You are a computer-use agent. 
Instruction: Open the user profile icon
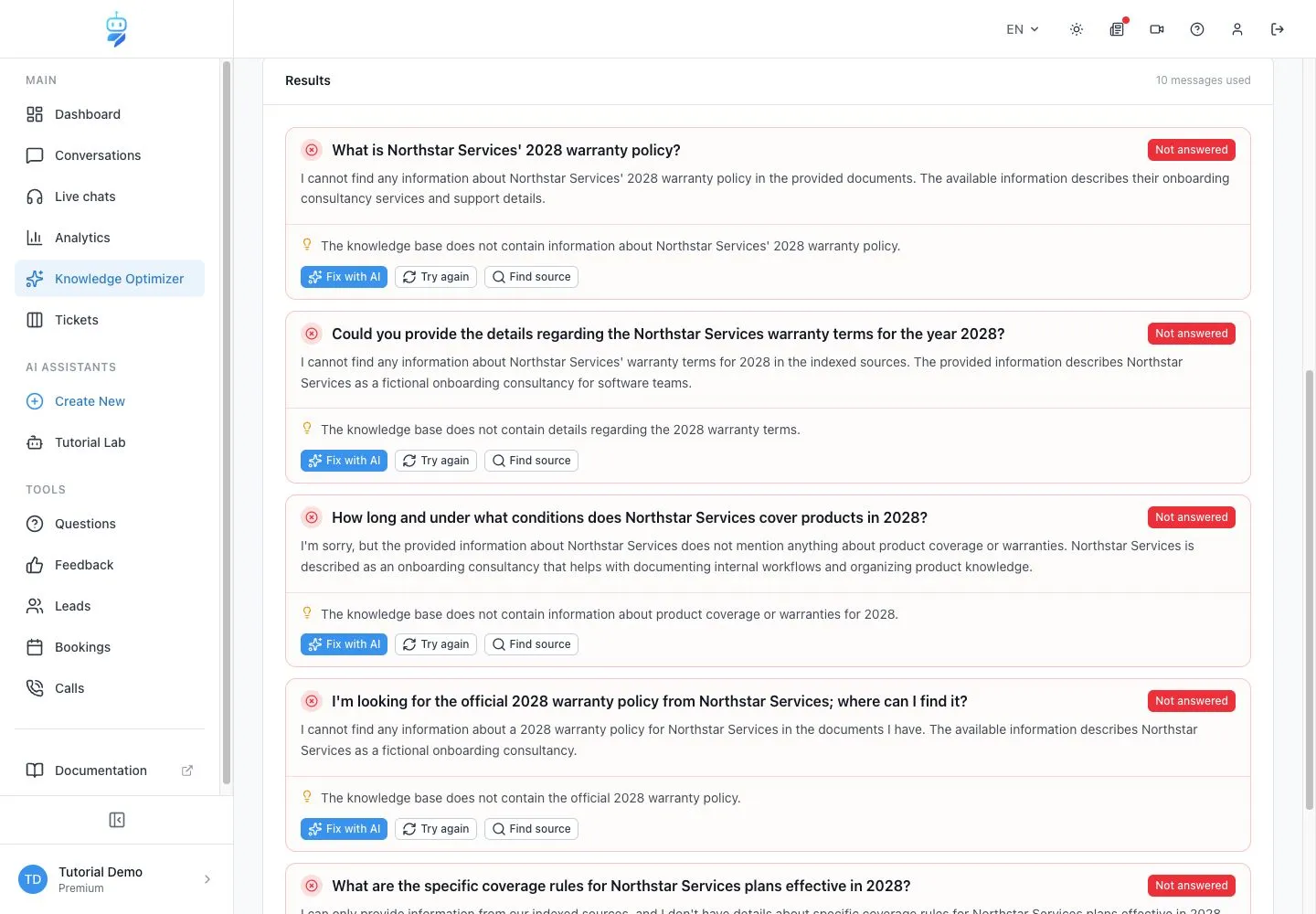click(1237, 29)
